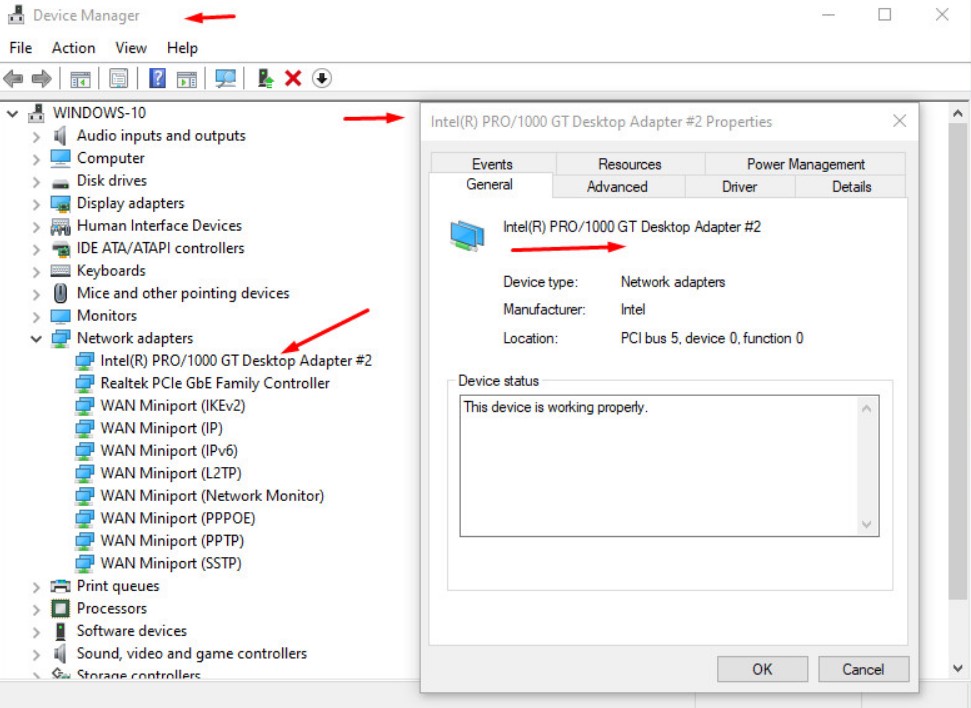Select WAN Miniport (IKEv2)
The height and width of the screenshot is (708, 971).
click(x=173, y=406)
